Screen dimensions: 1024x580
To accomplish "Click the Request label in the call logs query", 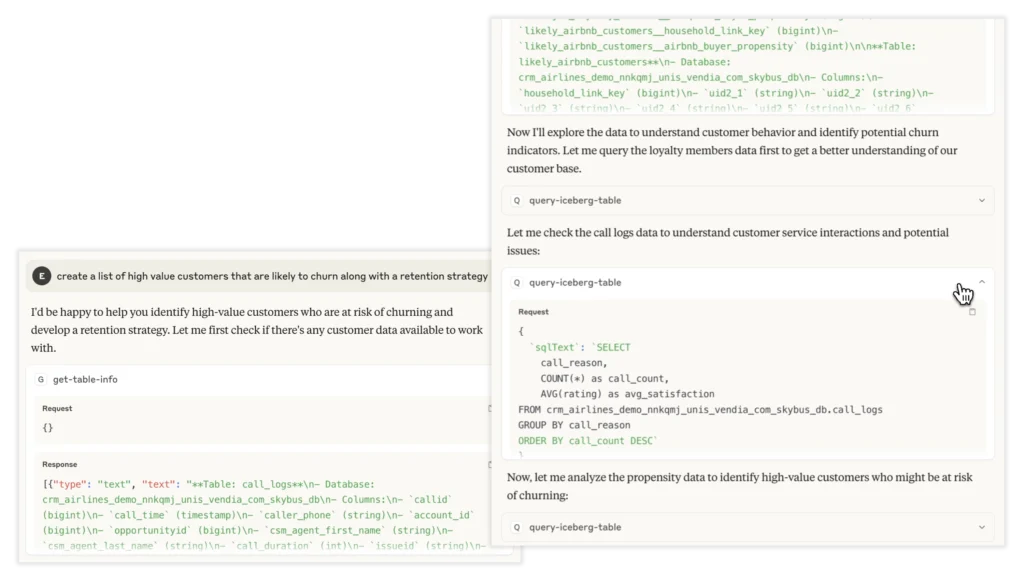I will pos(533,312).
